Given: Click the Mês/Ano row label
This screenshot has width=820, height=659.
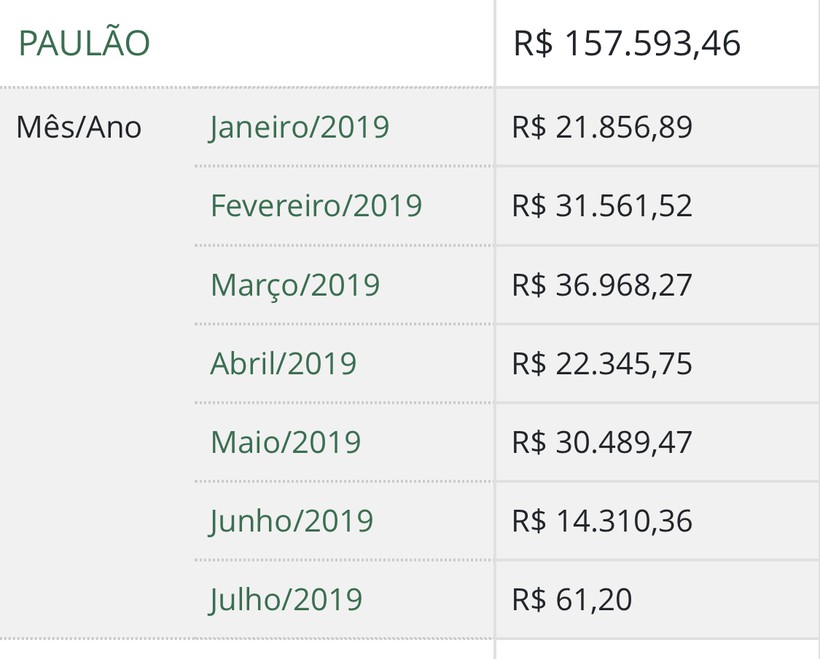Looking at the screenshot, I should pyautogui.click(x=79, y=127).
